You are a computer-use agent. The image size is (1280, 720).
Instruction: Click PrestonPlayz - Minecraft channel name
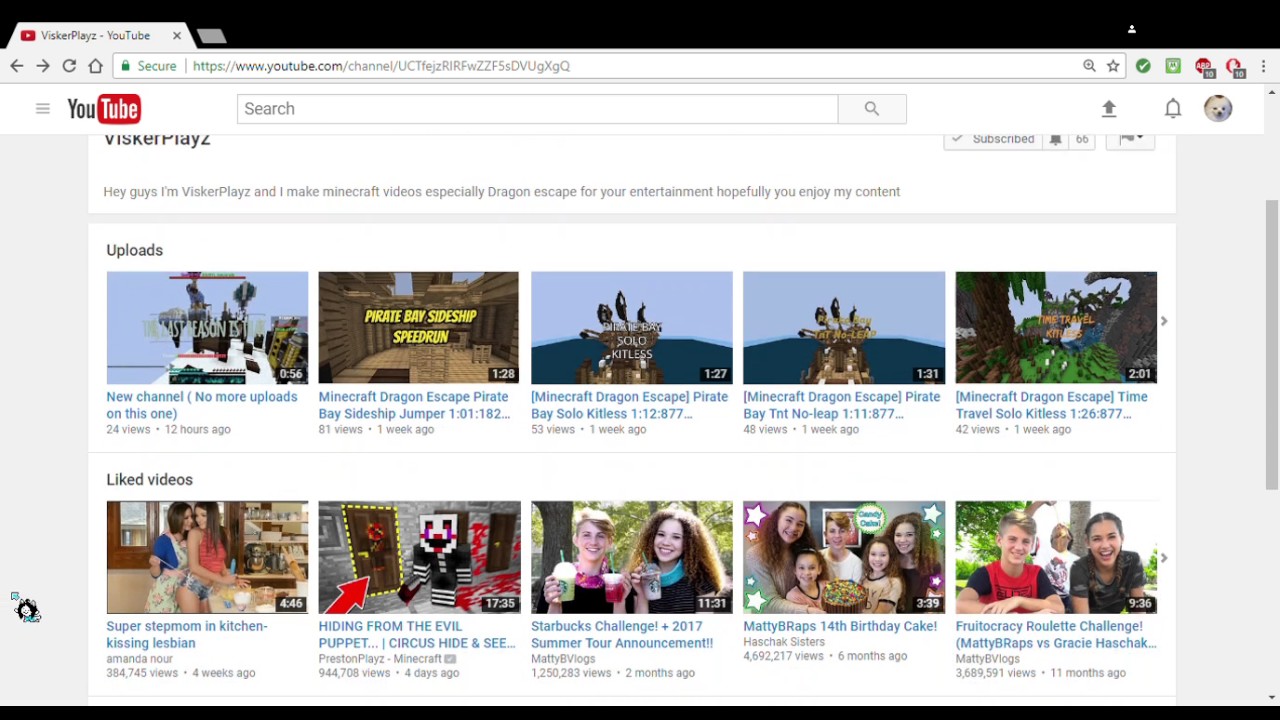[x=380, y=659]
